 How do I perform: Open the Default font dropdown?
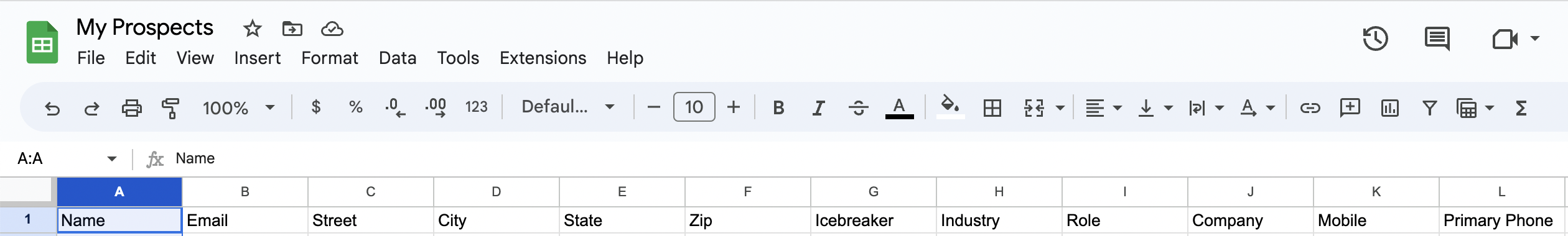pyautogui.click(x=567, y=107)
